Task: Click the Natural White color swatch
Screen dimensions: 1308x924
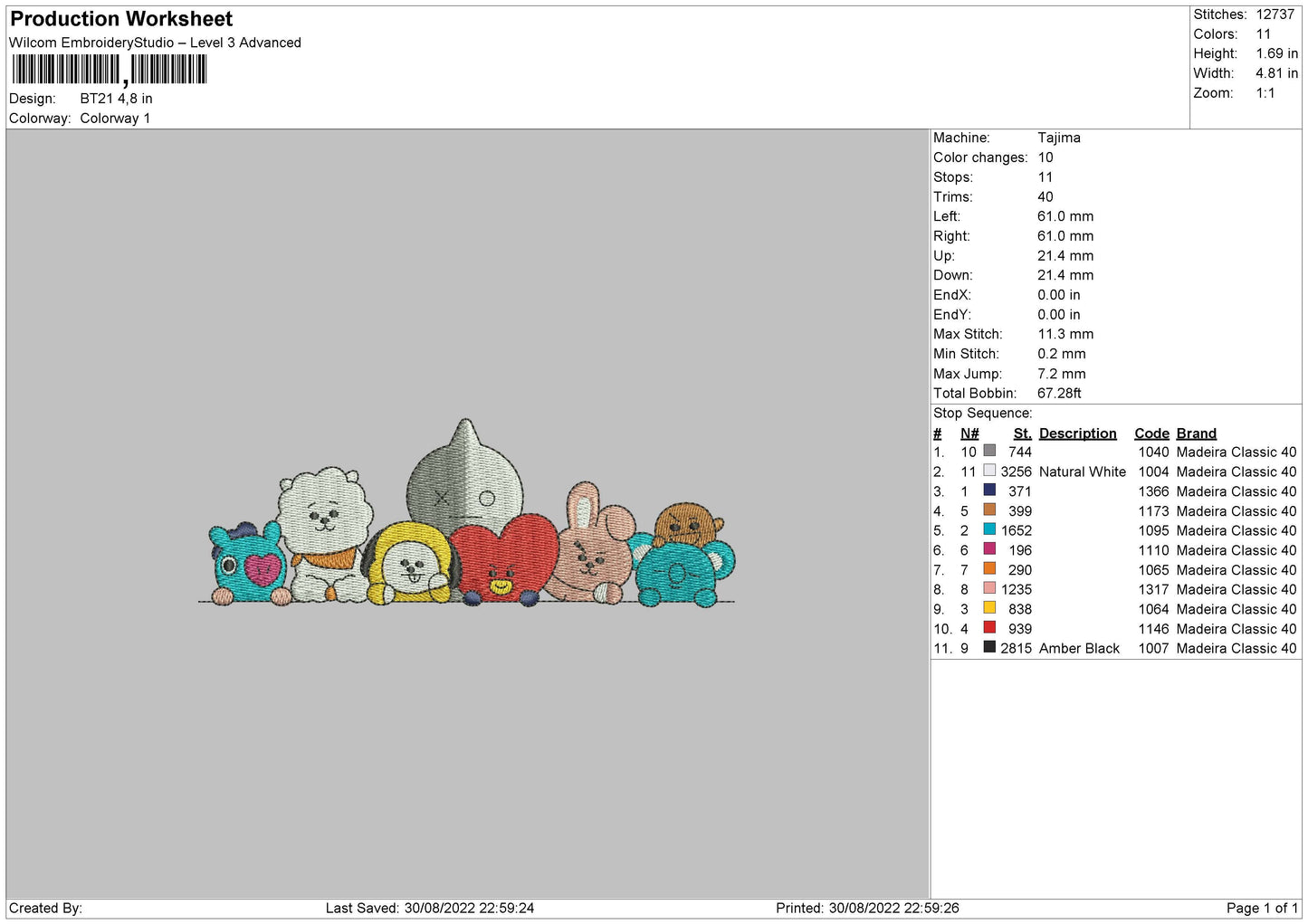Action: click(x=989, y=471)
